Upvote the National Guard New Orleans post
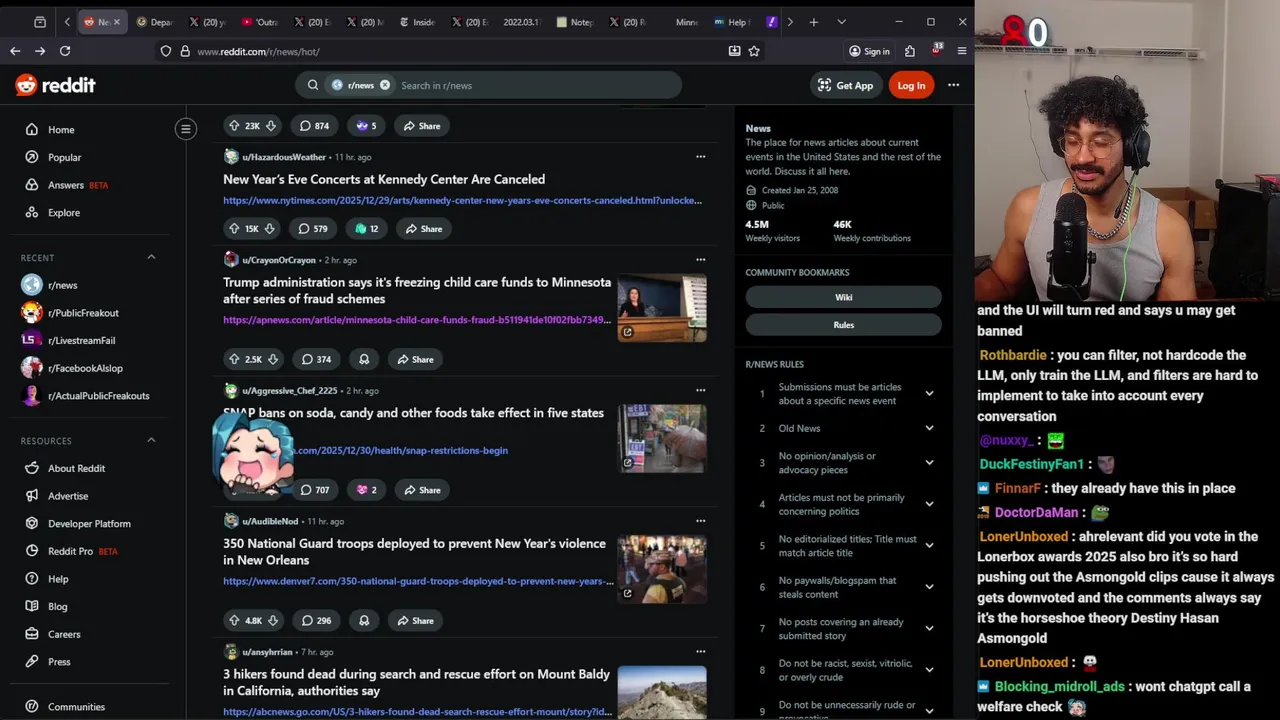 234,621
